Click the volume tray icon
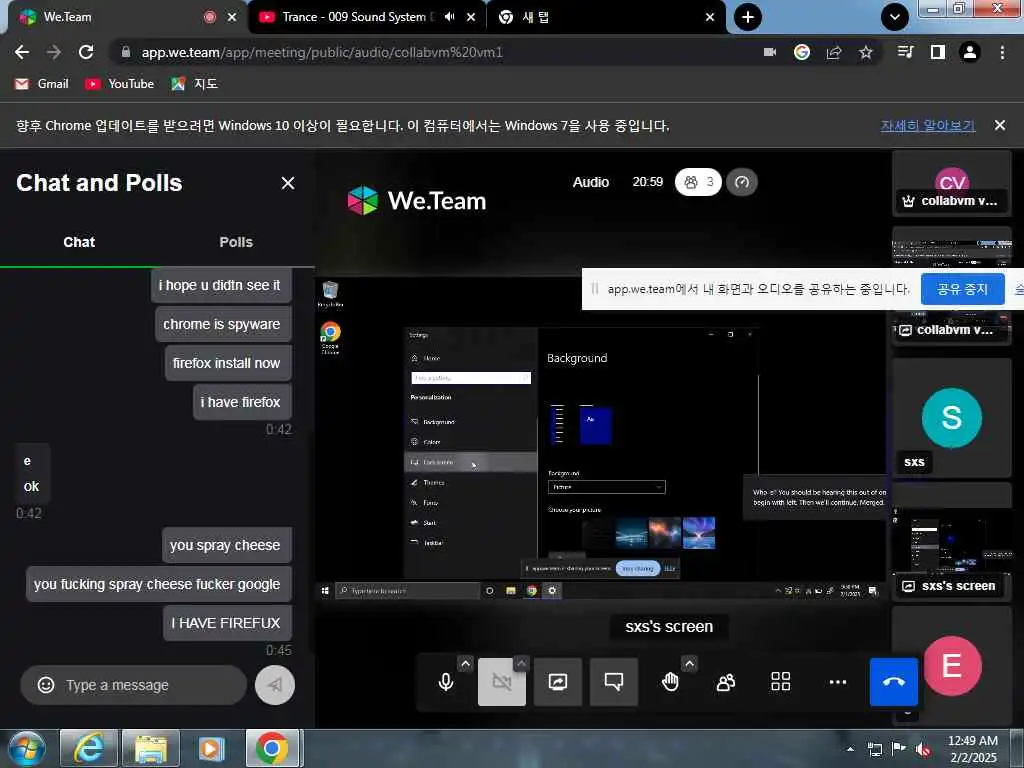 pos(922,749)
